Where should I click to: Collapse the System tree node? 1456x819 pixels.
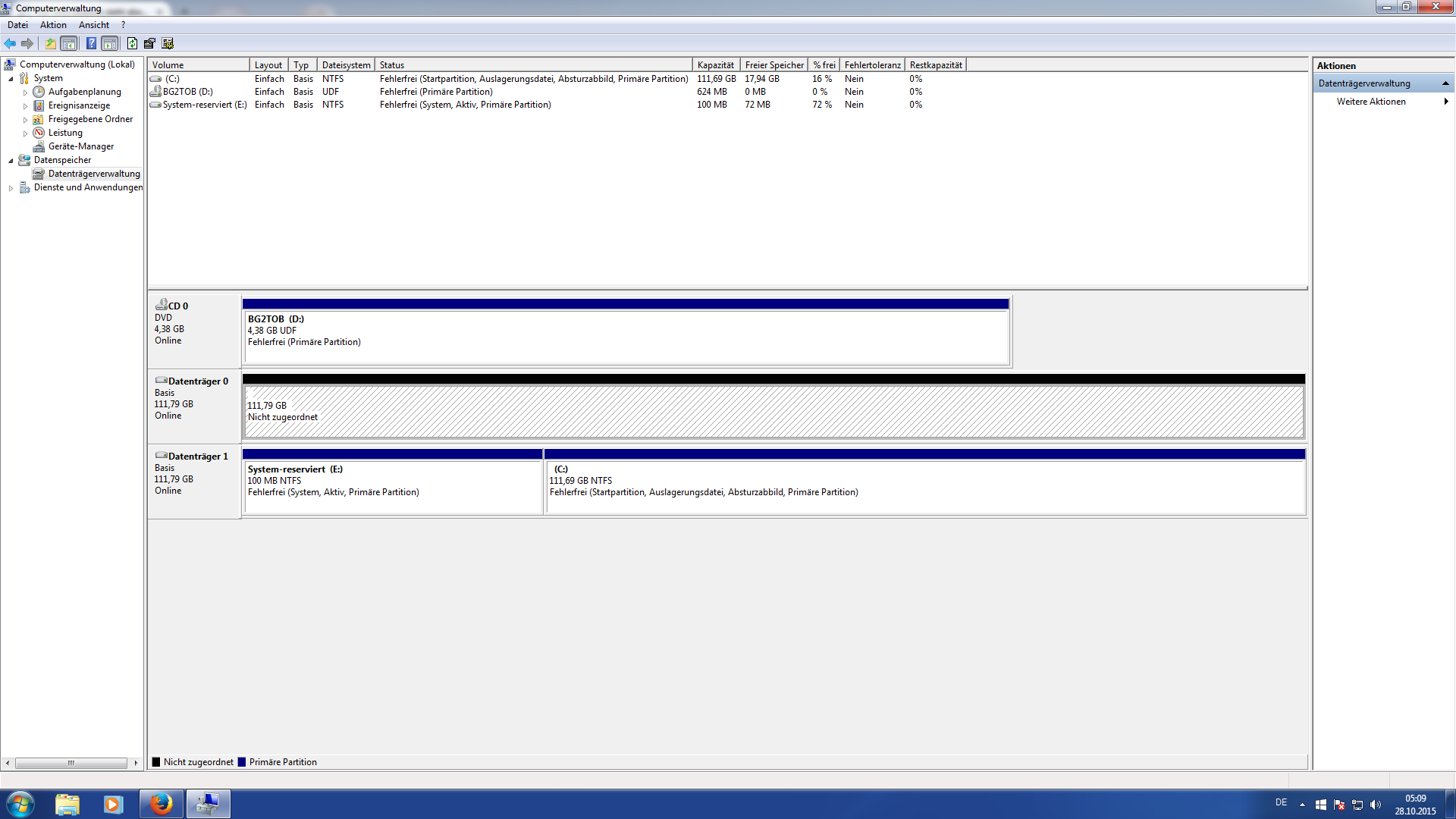tap(11, 79)
